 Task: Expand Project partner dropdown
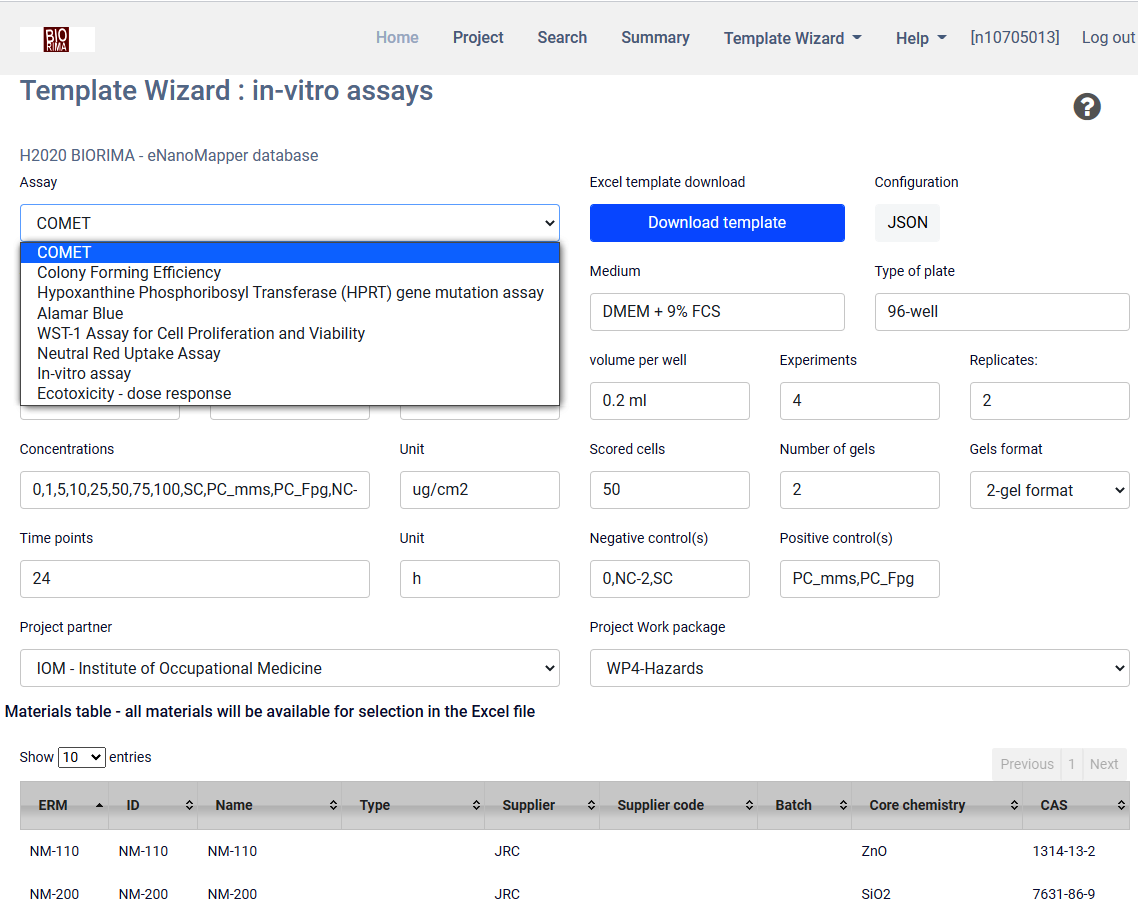289,668
